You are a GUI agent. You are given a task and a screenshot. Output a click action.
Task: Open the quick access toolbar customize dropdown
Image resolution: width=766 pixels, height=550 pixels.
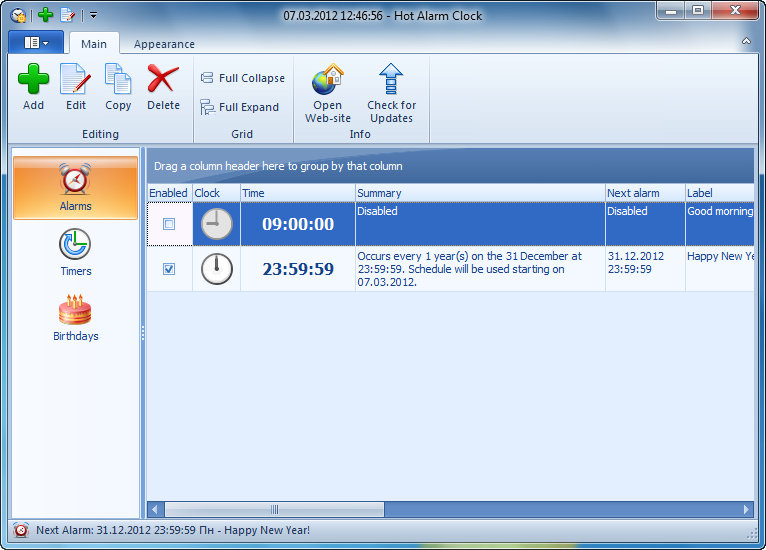(93, 15)
